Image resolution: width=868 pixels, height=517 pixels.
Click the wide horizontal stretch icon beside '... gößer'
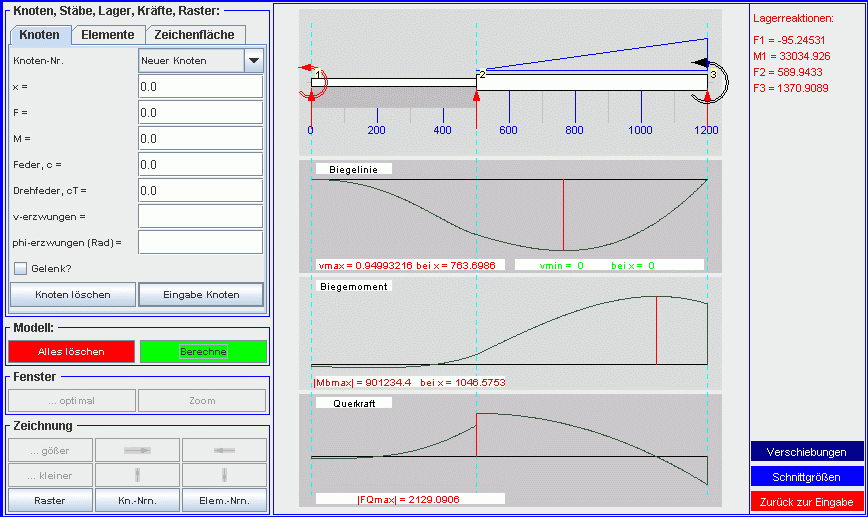click(138, 450)
